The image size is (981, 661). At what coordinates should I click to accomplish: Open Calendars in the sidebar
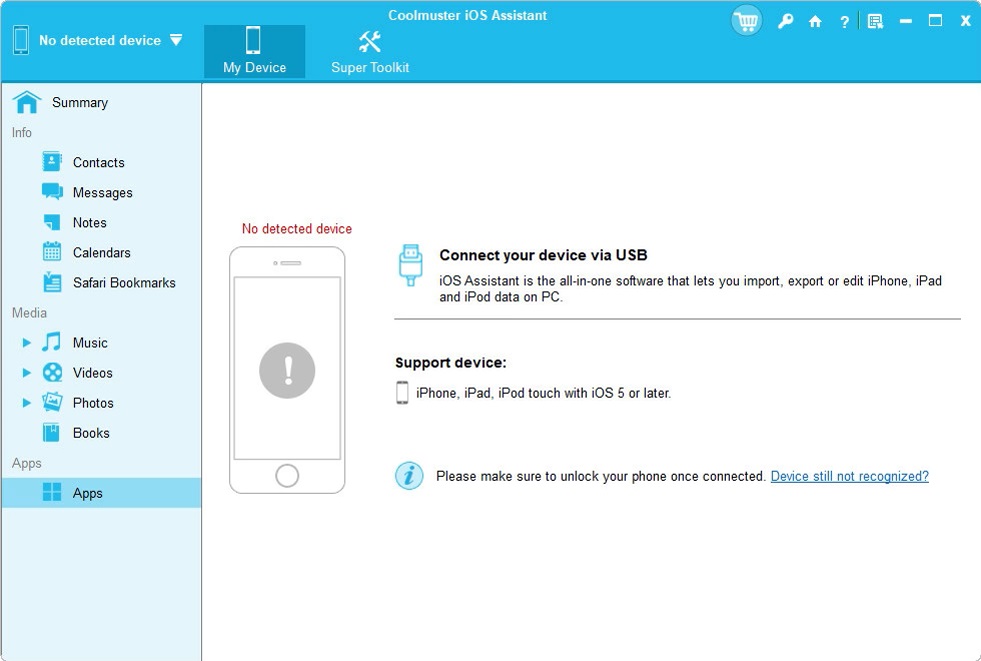click(101, 252)
